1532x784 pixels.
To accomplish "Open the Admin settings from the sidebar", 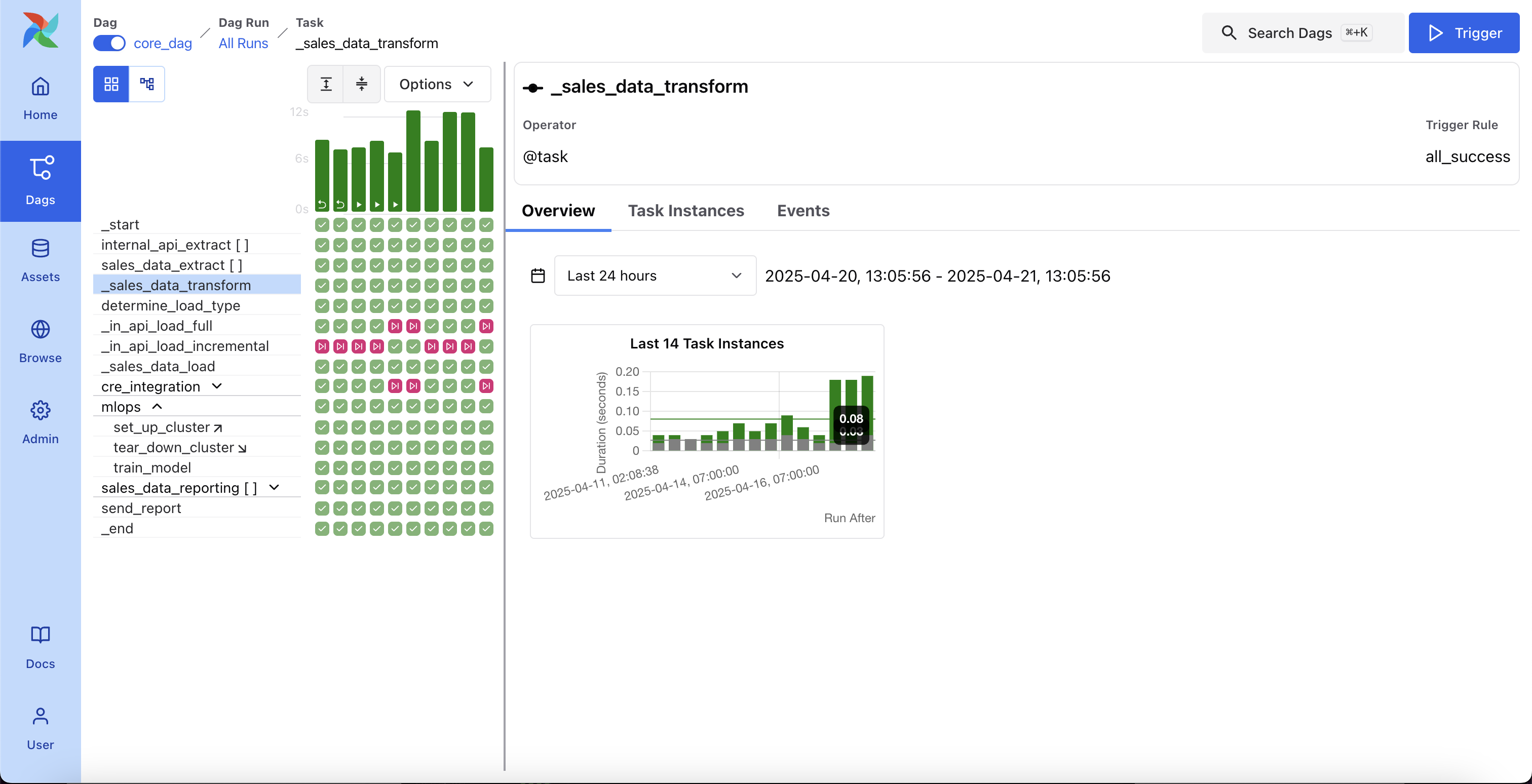I will coord(40,422).
